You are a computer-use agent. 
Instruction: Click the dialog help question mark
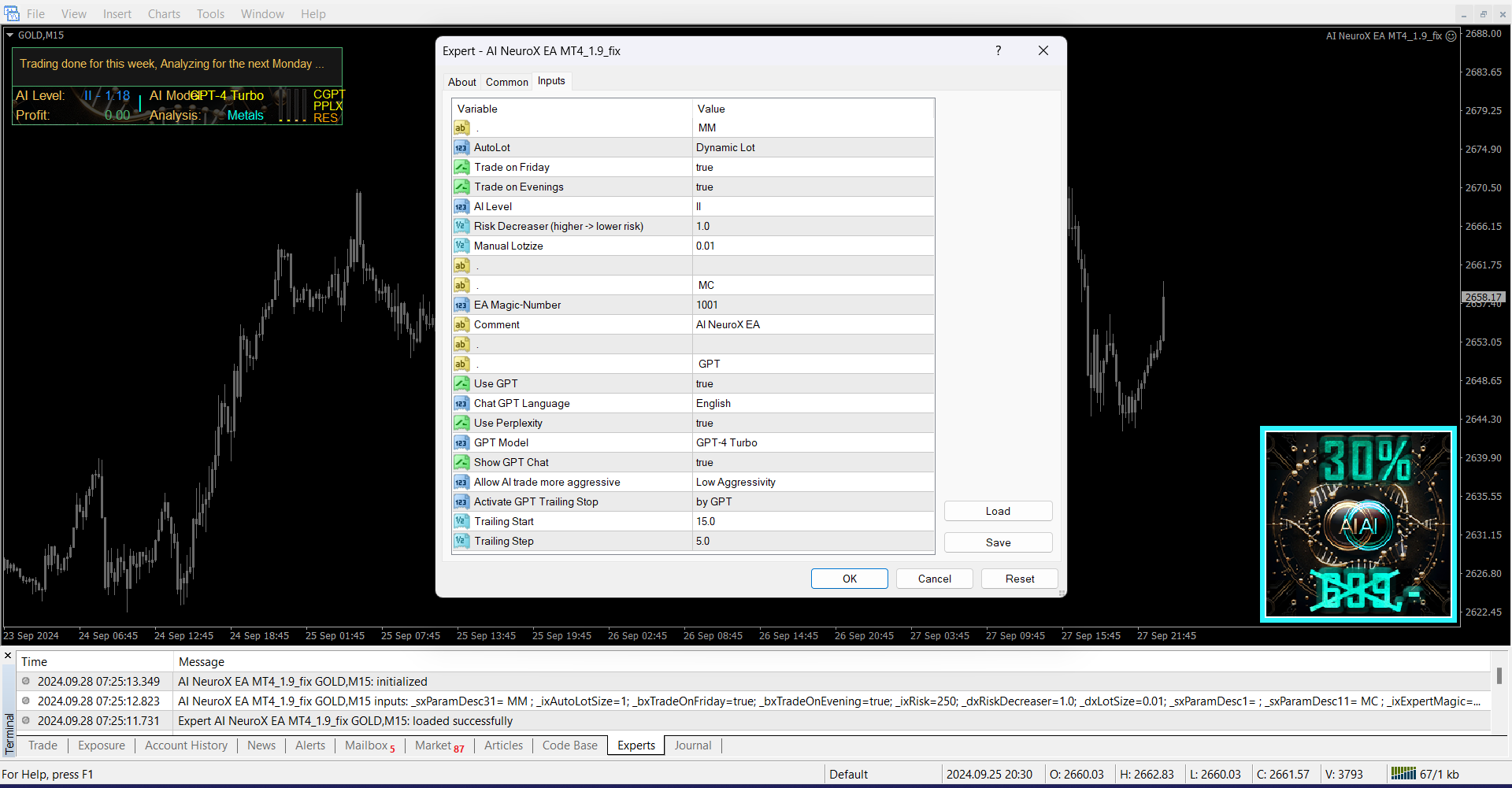pyautogui.click(x=998, y=50)
